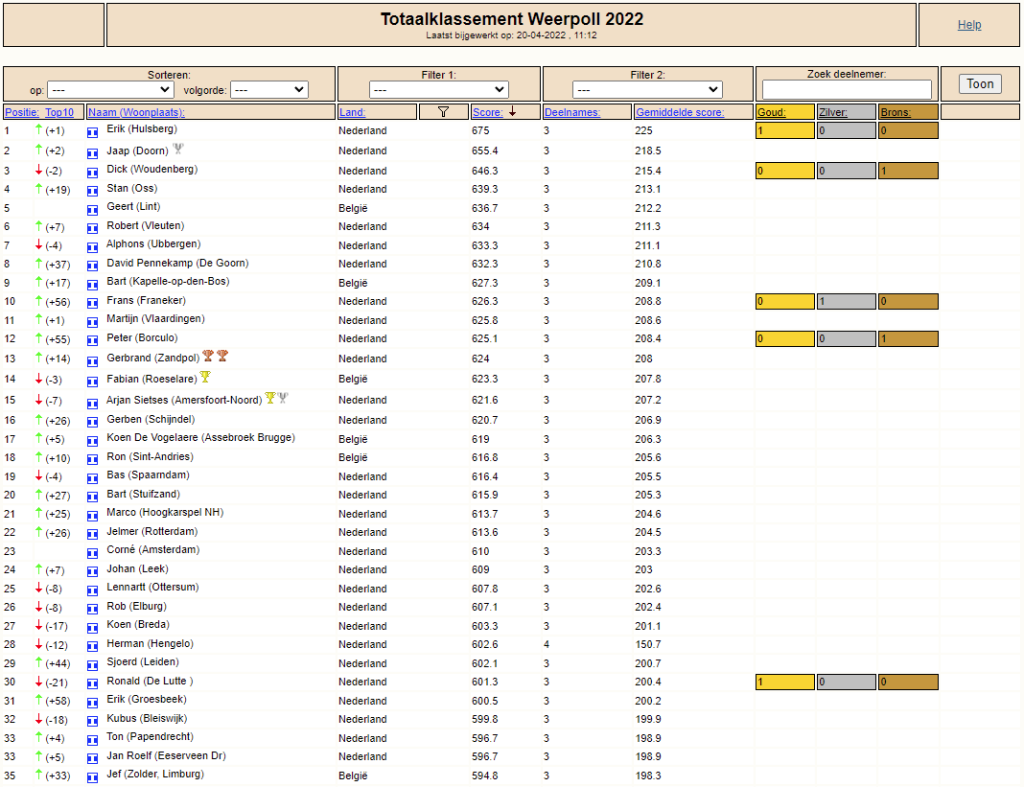
Task: Click the Top10 header link
Action: [x=59, y=112]
